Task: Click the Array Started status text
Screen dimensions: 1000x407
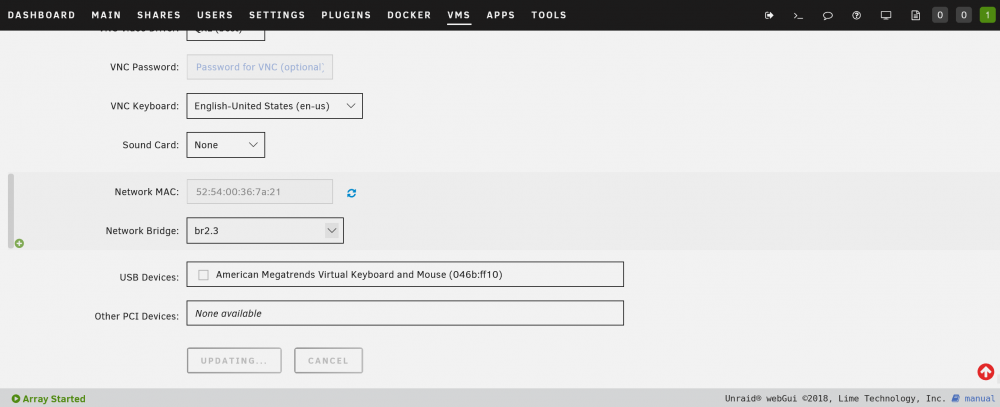Action: [54, 399]
